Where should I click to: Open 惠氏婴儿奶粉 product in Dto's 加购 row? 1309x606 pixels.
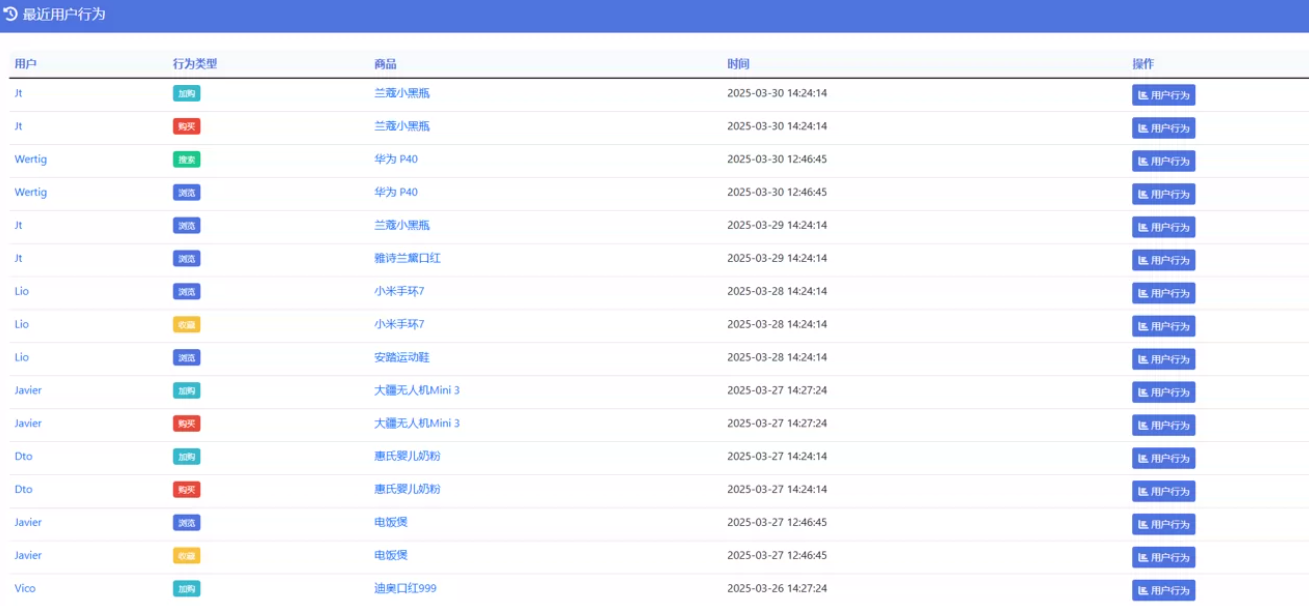(407, 456)
